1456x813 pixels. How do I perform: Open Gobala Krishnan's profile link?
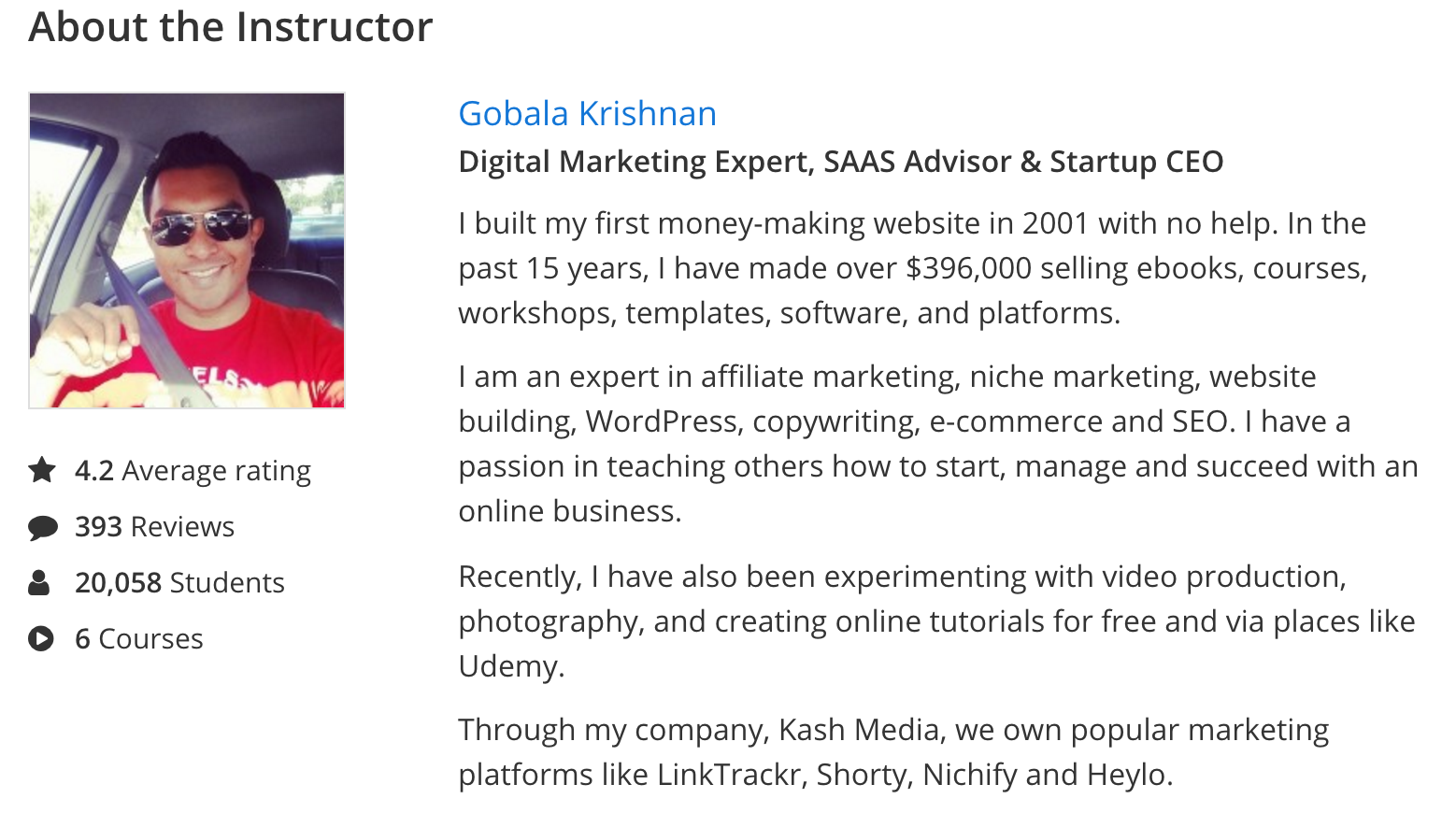click(x=587, y=114)
